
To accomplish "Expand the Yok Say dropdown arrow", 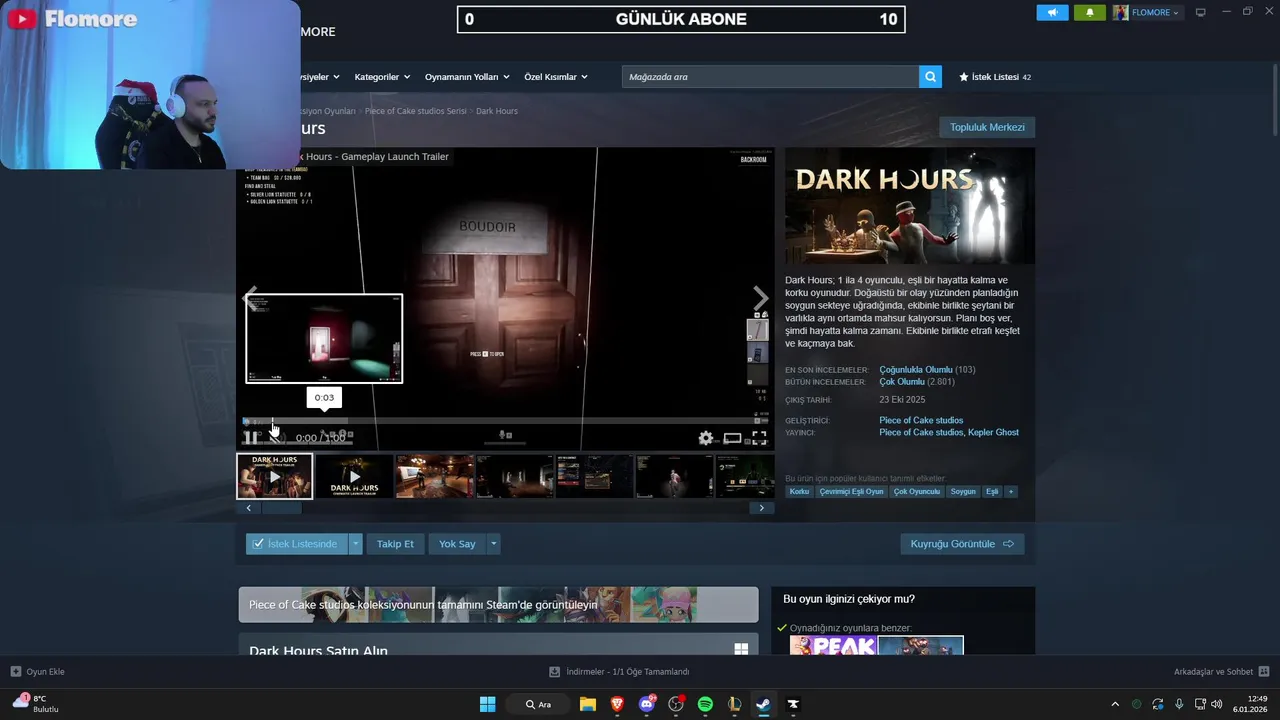I will [493, 544].
